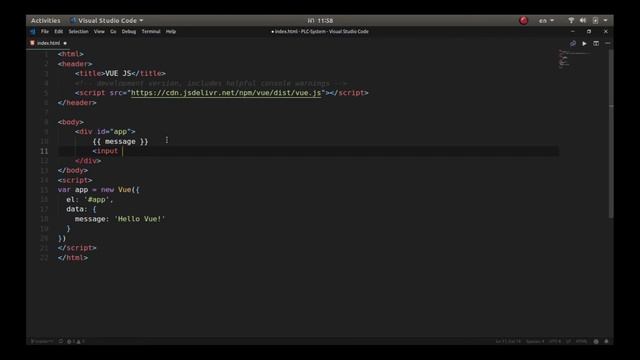Click the jsdelivr vue.js CDN link
This screenshot has width=640, height=360.
226,93
